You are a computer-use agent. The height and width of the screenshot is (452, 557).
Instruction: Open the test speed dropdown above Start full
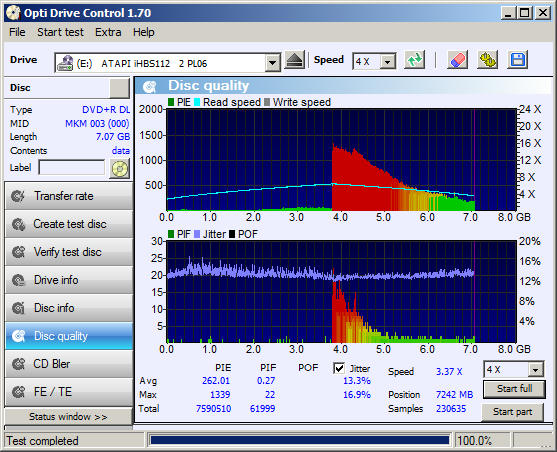(x=535, y=370)
